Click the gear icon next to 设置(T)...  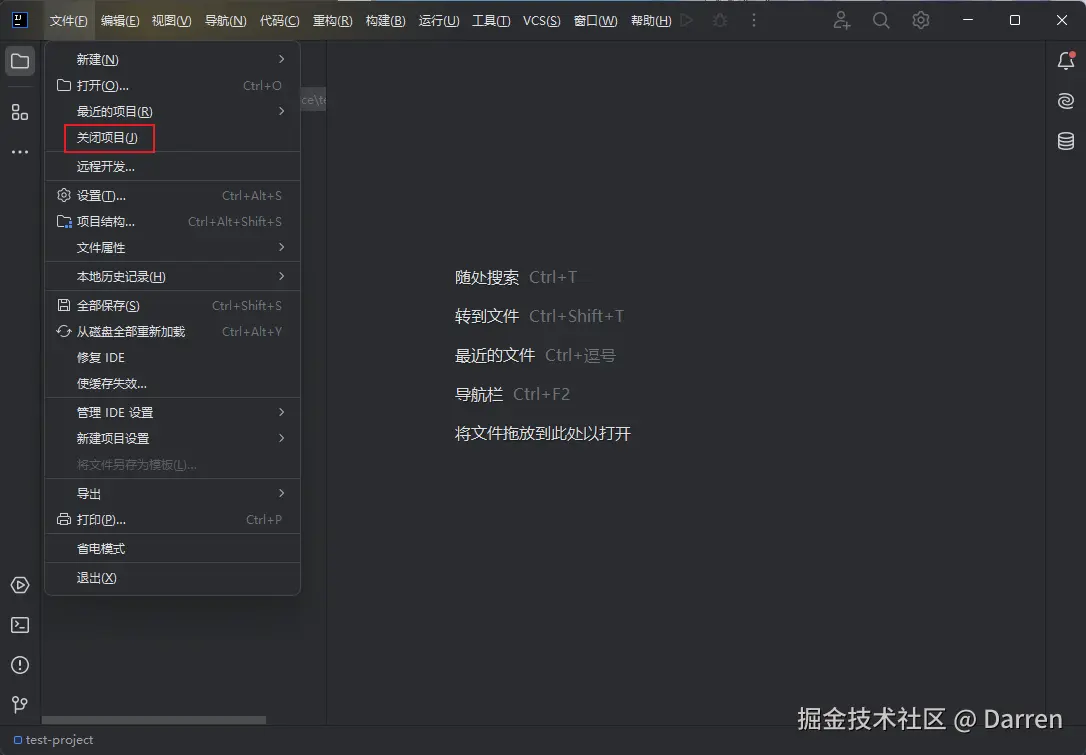click(x=64, y=195)
